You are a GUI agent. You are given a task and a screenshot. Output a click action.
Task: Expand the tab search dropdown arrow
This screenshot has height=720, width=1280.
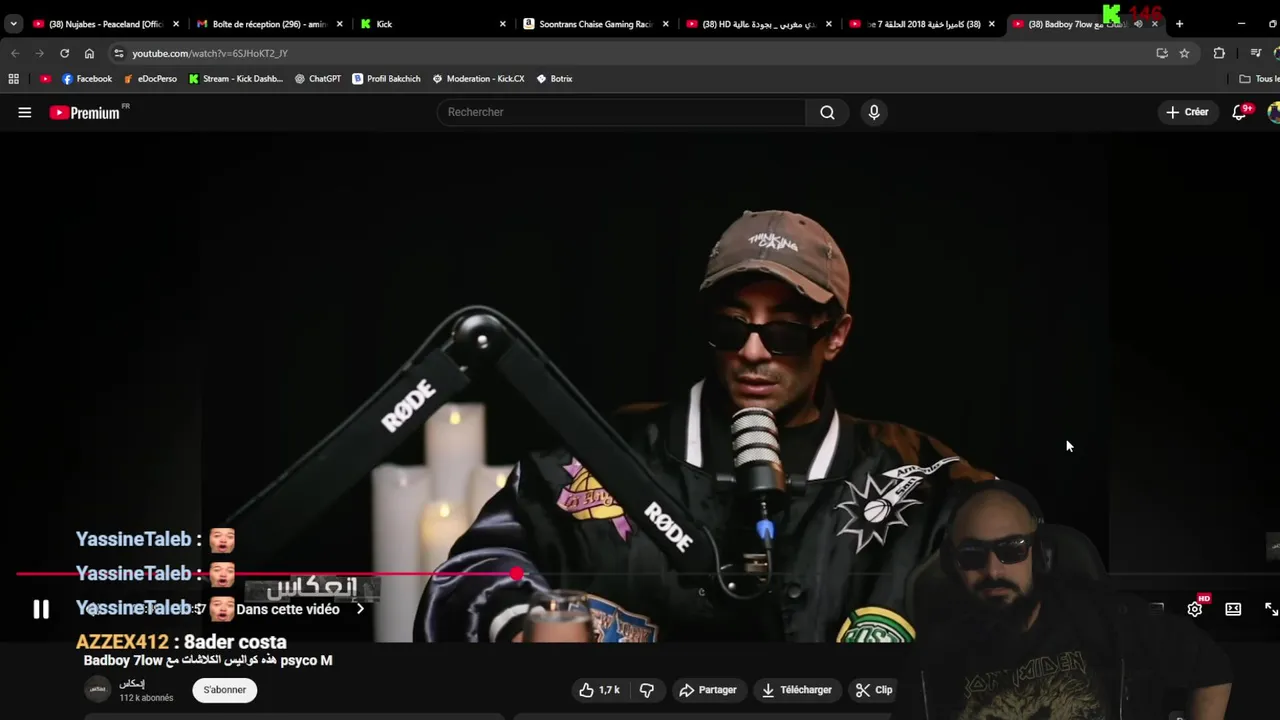coord(13,24)
